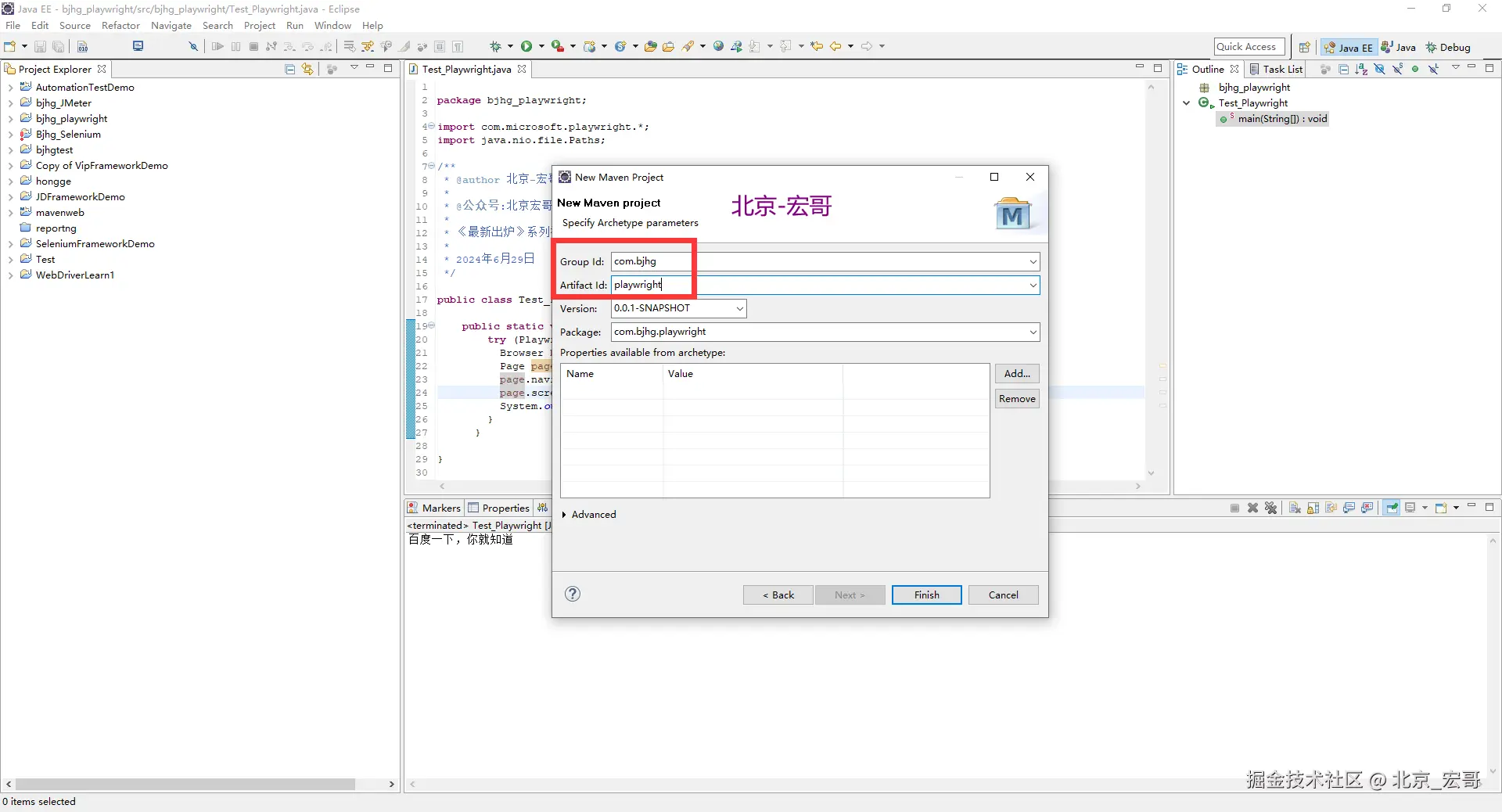Image resolution: width=1502 pixels, height=812 pixels.
Task: Click the Open Console icon in Console toolbar
Action: tap(1441, 508)
